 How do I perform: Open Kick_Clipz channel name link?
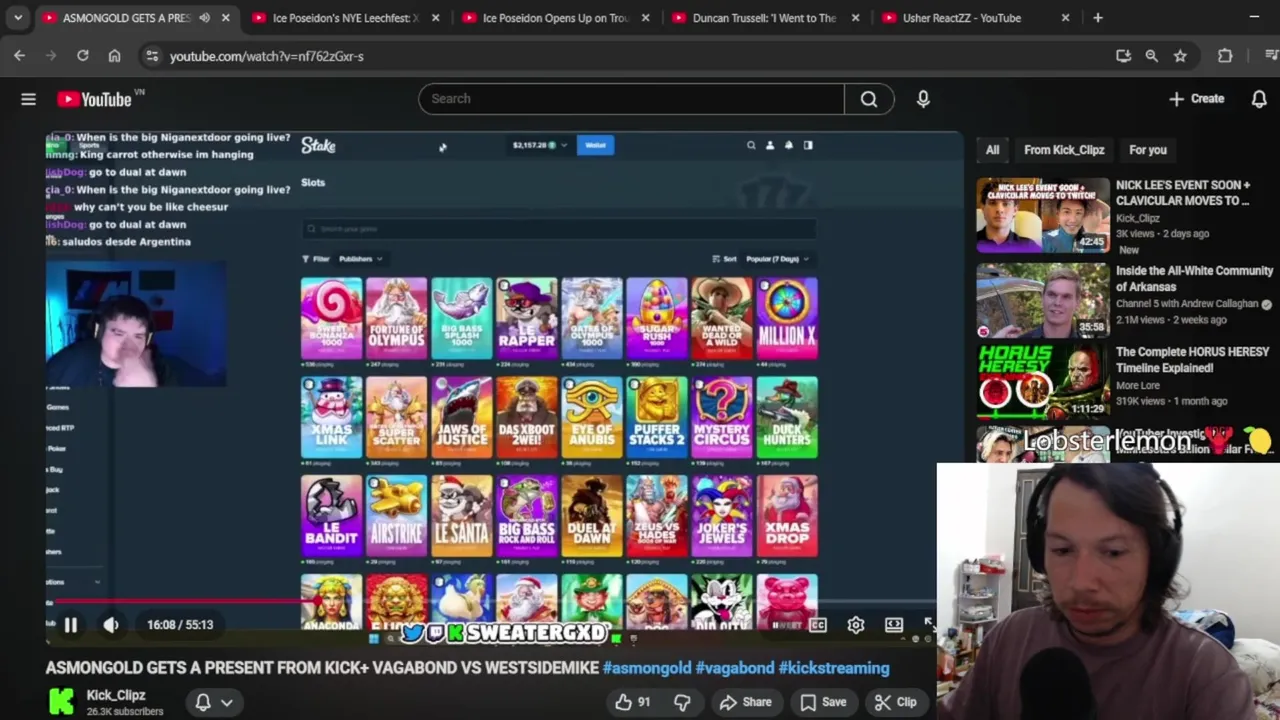[x=116, y=695]
